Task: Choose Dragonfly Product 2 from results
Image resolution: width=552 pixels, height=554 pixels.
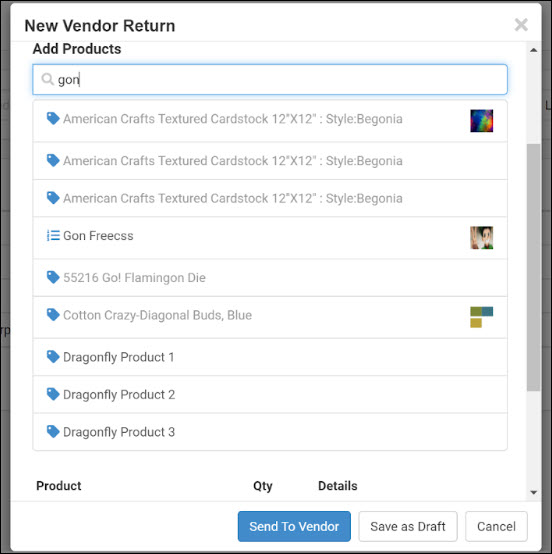Action: 270,394
